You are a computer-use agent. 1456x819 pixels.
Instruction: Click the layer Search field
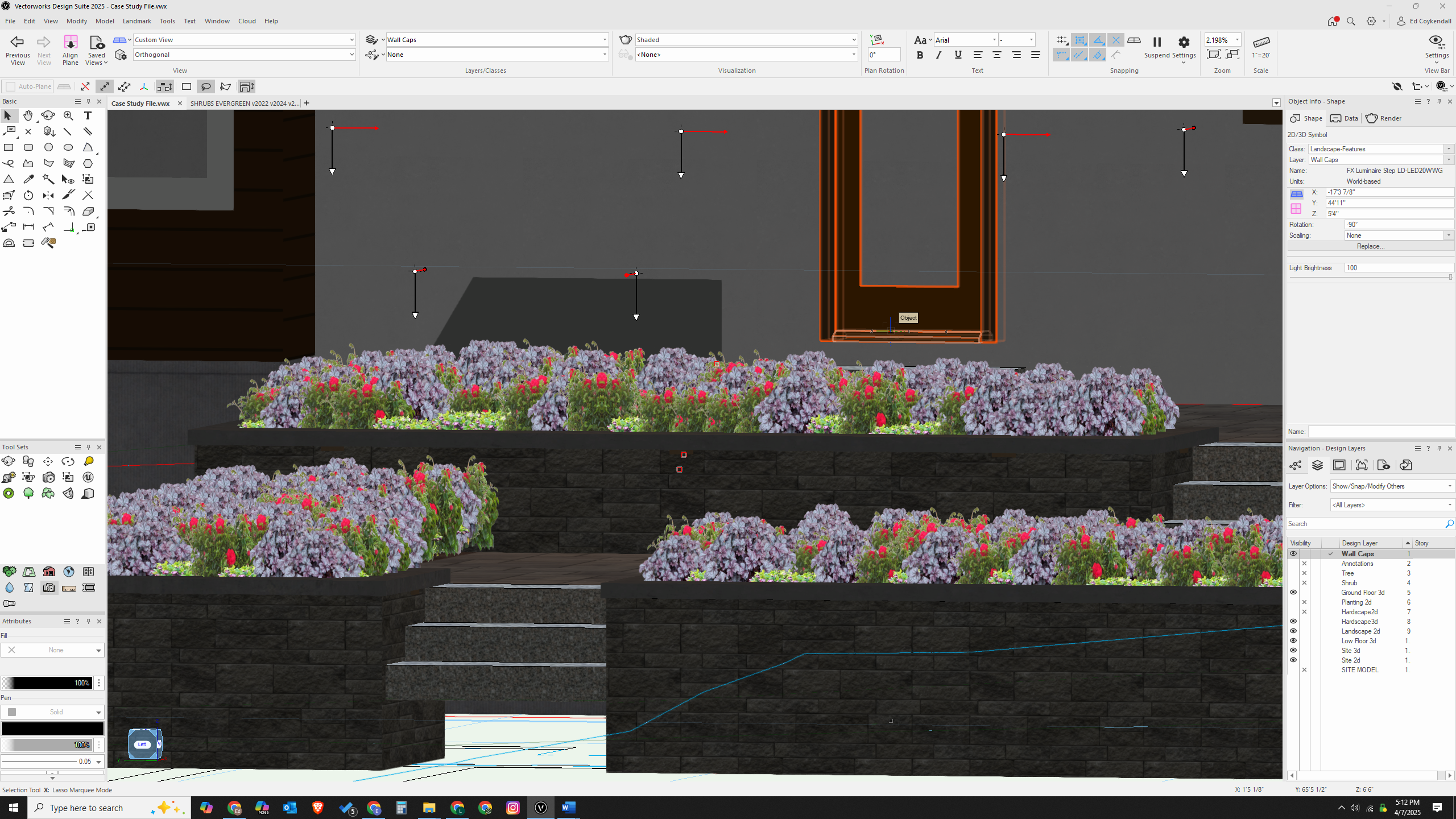pos(1365,523)
